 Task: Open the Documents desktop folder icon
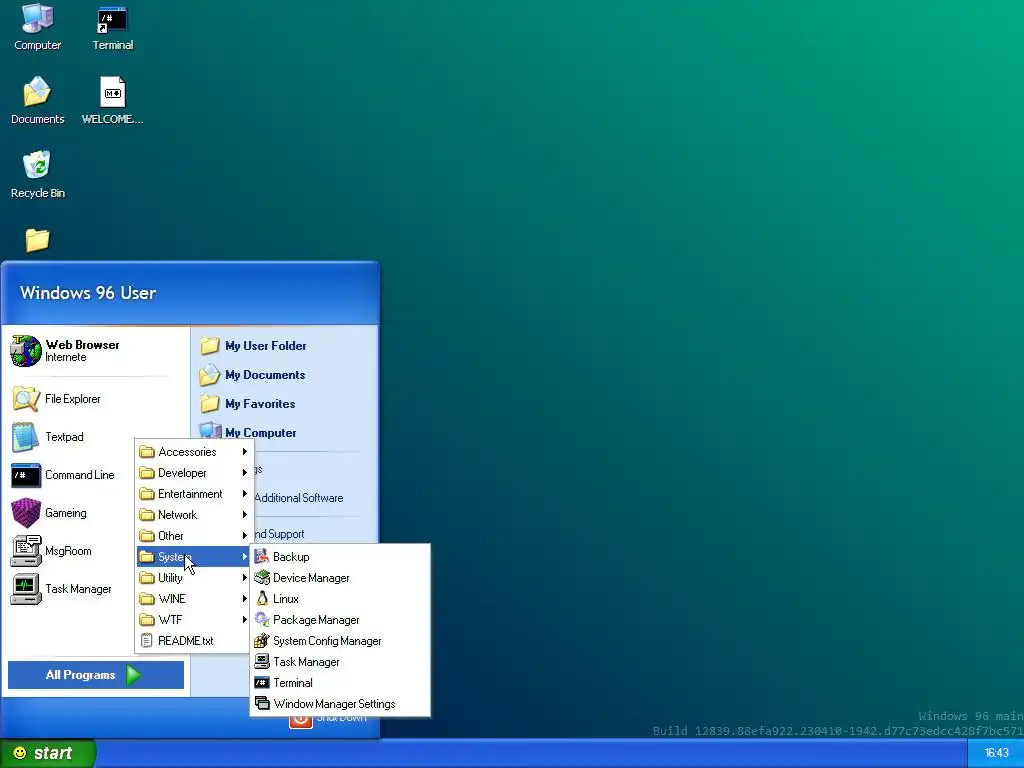click(x=37, y=101)
